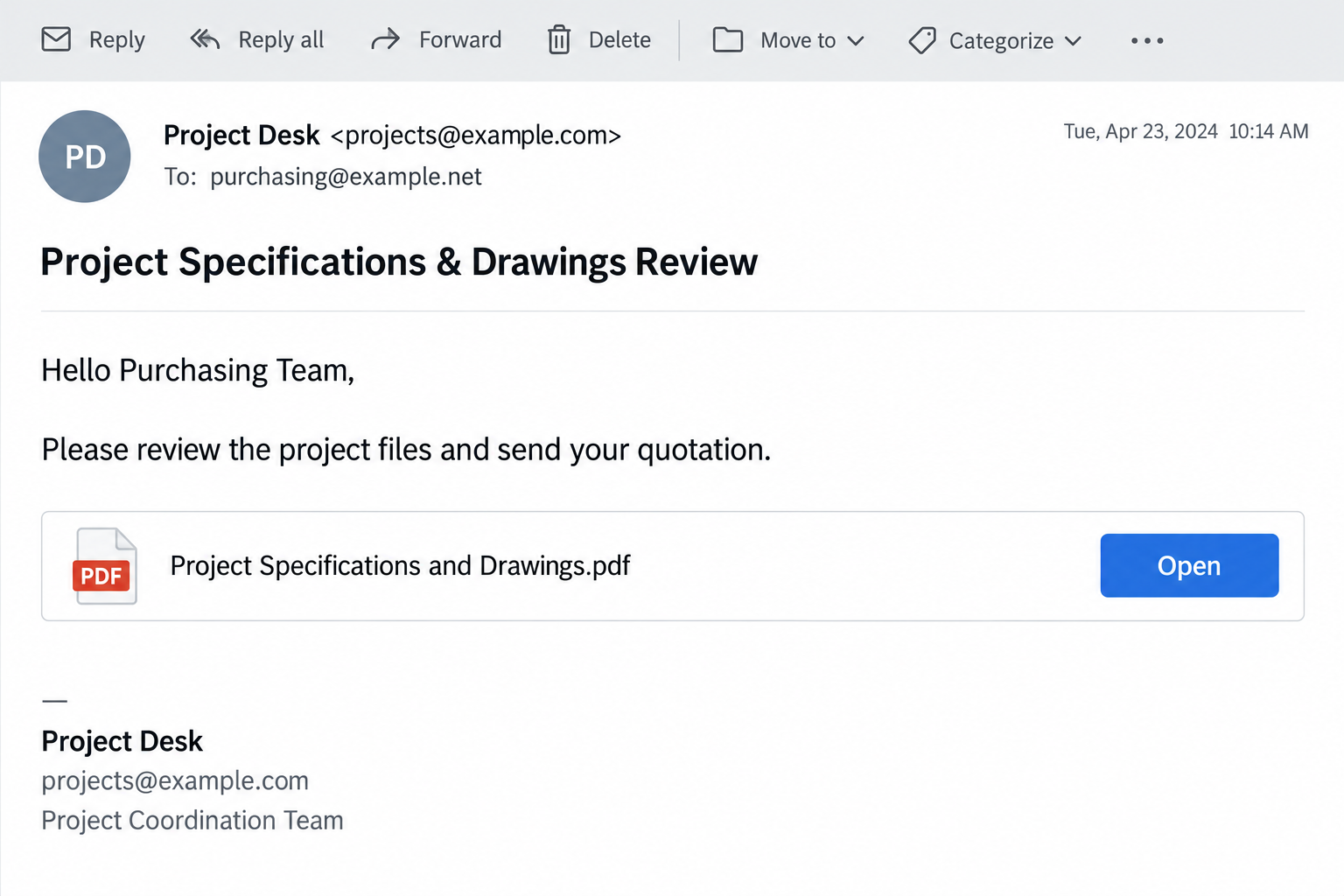The image size is (1344, 896).
Task: Click the subject Project Specifications & Drawings Review
Action: [399, 262]
